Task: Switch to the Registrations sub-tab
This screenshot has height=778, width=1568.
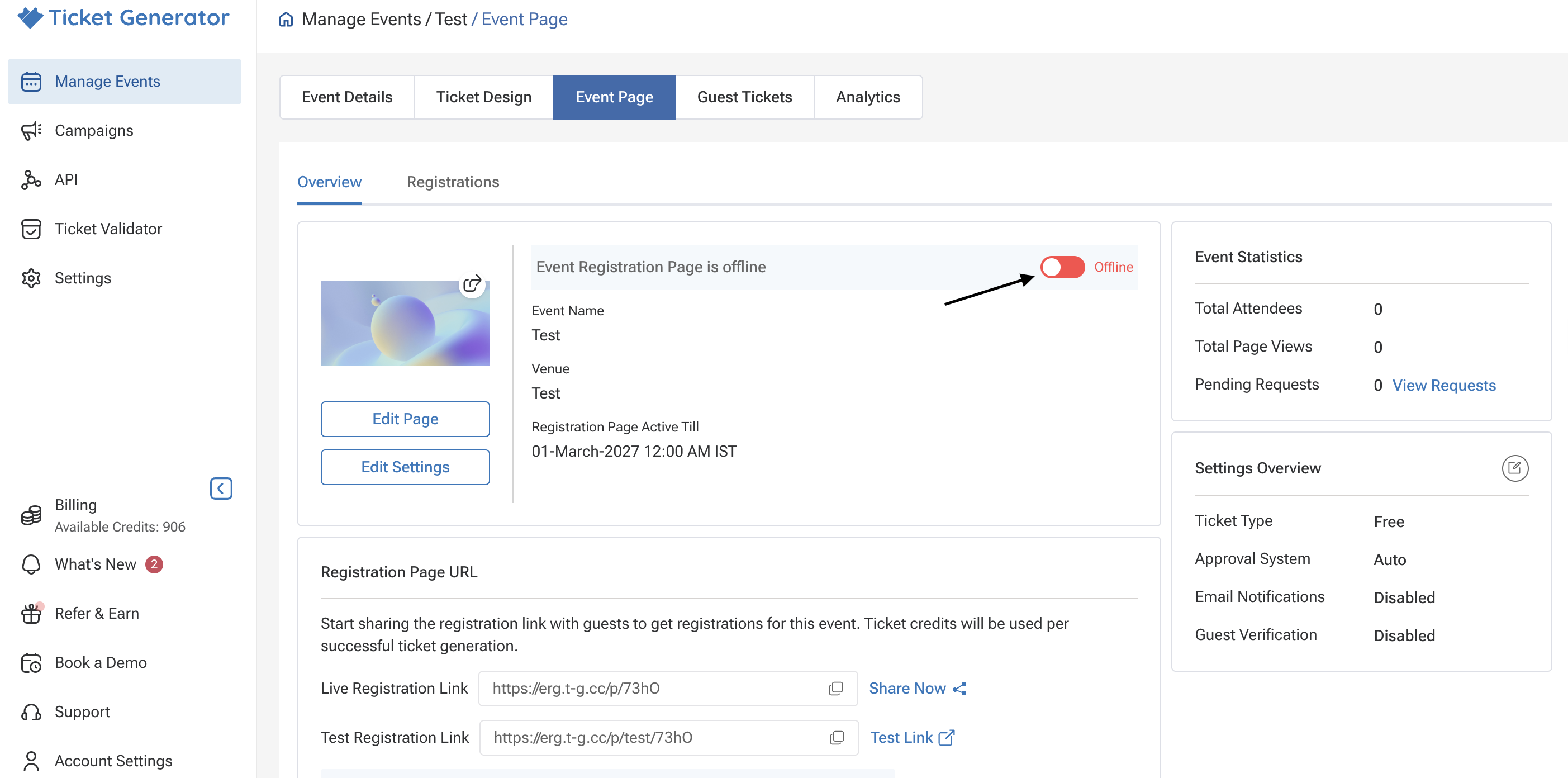Action: pyautogui.click(x=452, y=182)
